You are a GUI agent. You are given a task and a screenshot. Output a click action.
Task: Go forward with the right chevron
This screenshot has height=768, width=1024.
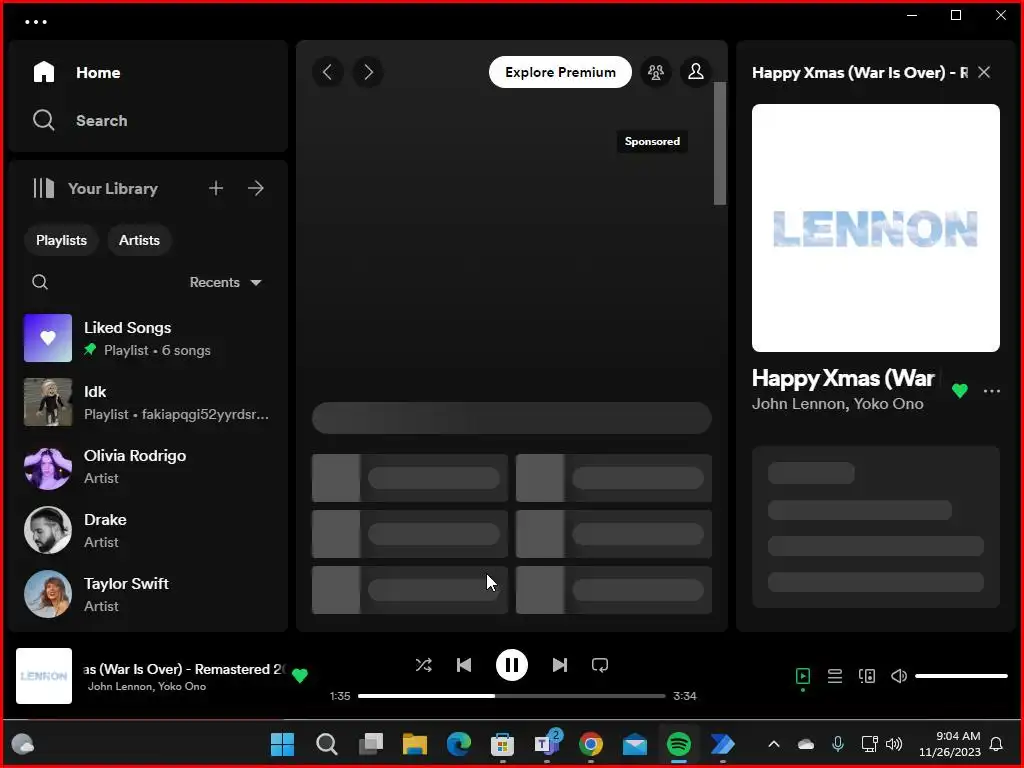(368, 72)
